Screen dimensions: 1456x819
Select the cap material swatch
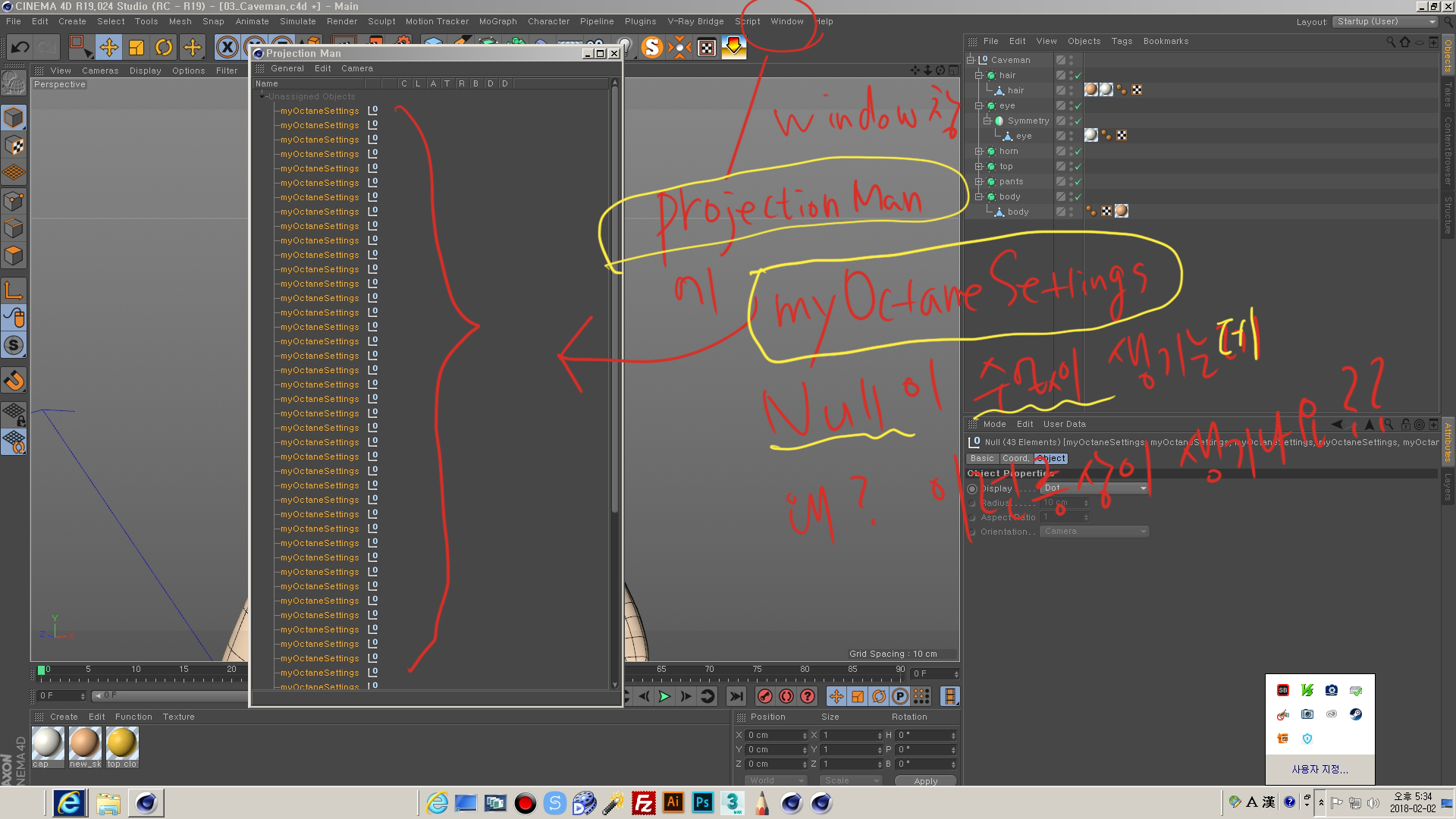tap(47, 747)
